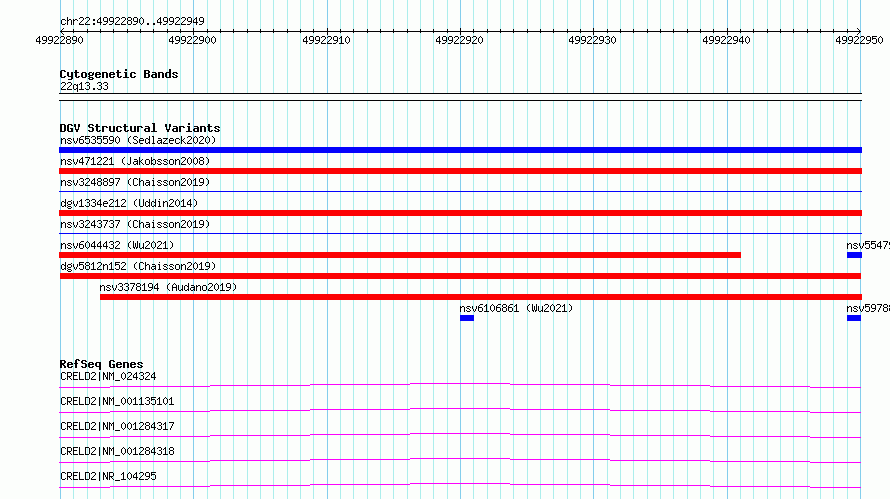Screen dimensions: 890x499
Task: Click the red bar of dgv5812n152
Action: pos(460,276)
